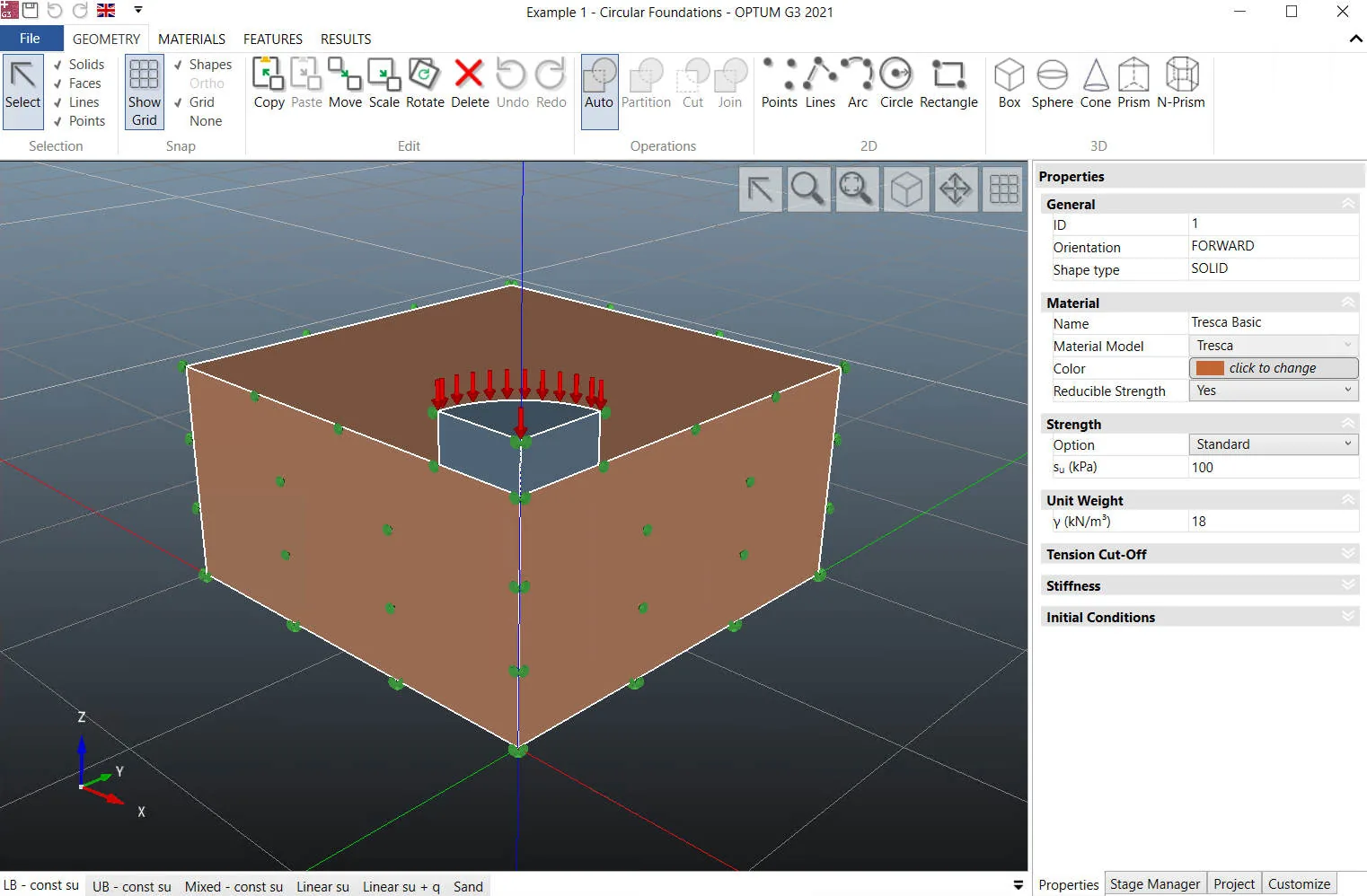This screenshot has width=1367, height=896.
Task: Open the MATERIALS ribbon tab
Action: coord(191,39)
